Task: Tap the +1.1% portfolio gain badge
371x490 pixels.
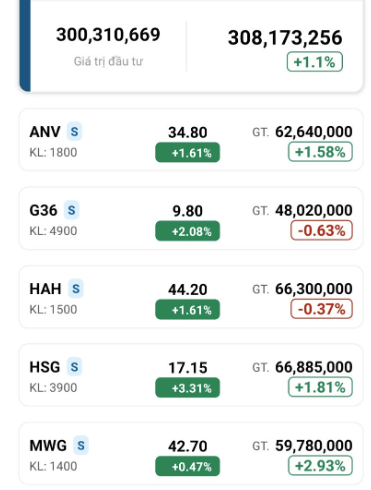Action: pos(315,62)
